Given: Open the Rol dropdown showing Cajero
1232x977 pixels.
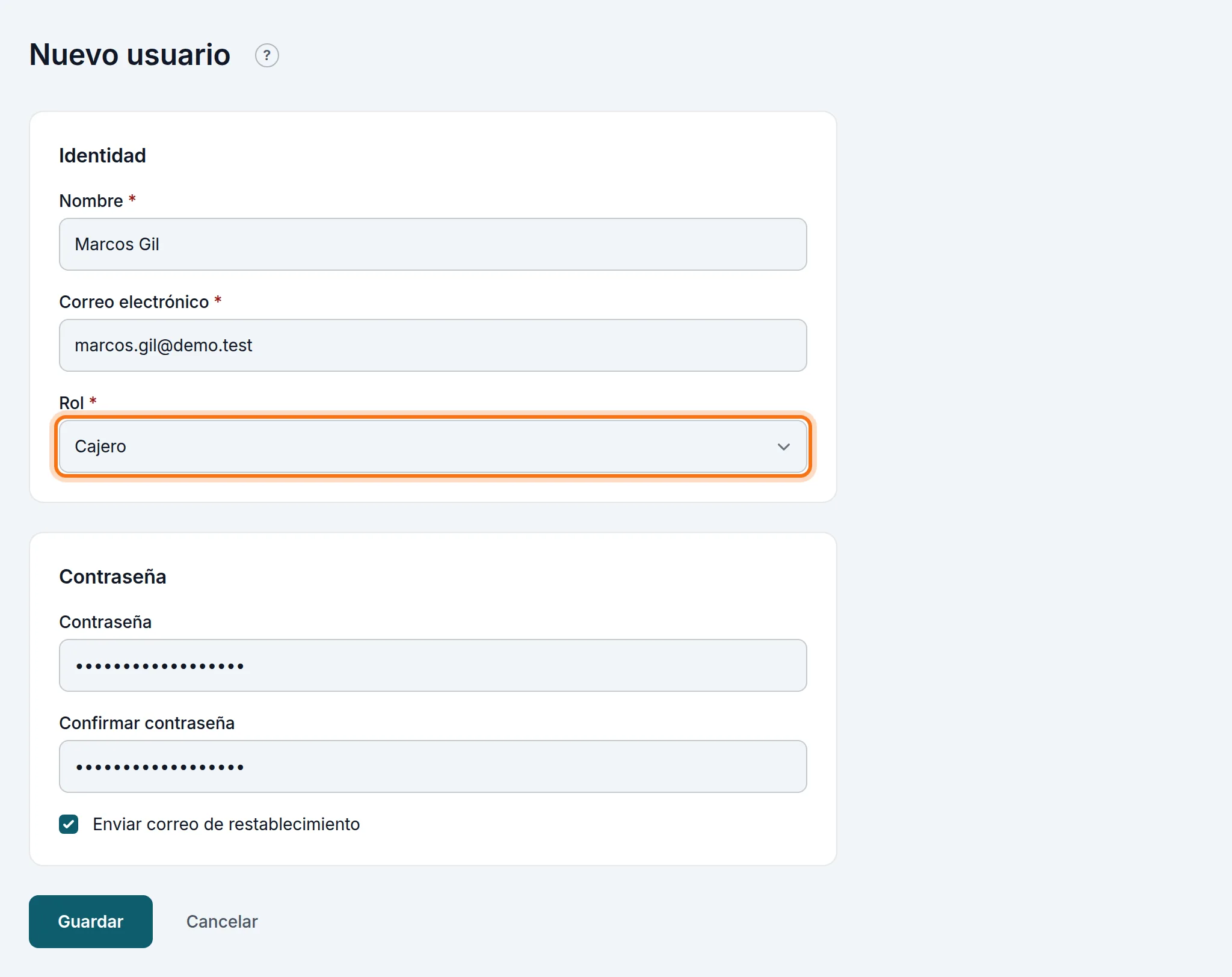Looking at the screenshot, I should [x=433, y=446].
